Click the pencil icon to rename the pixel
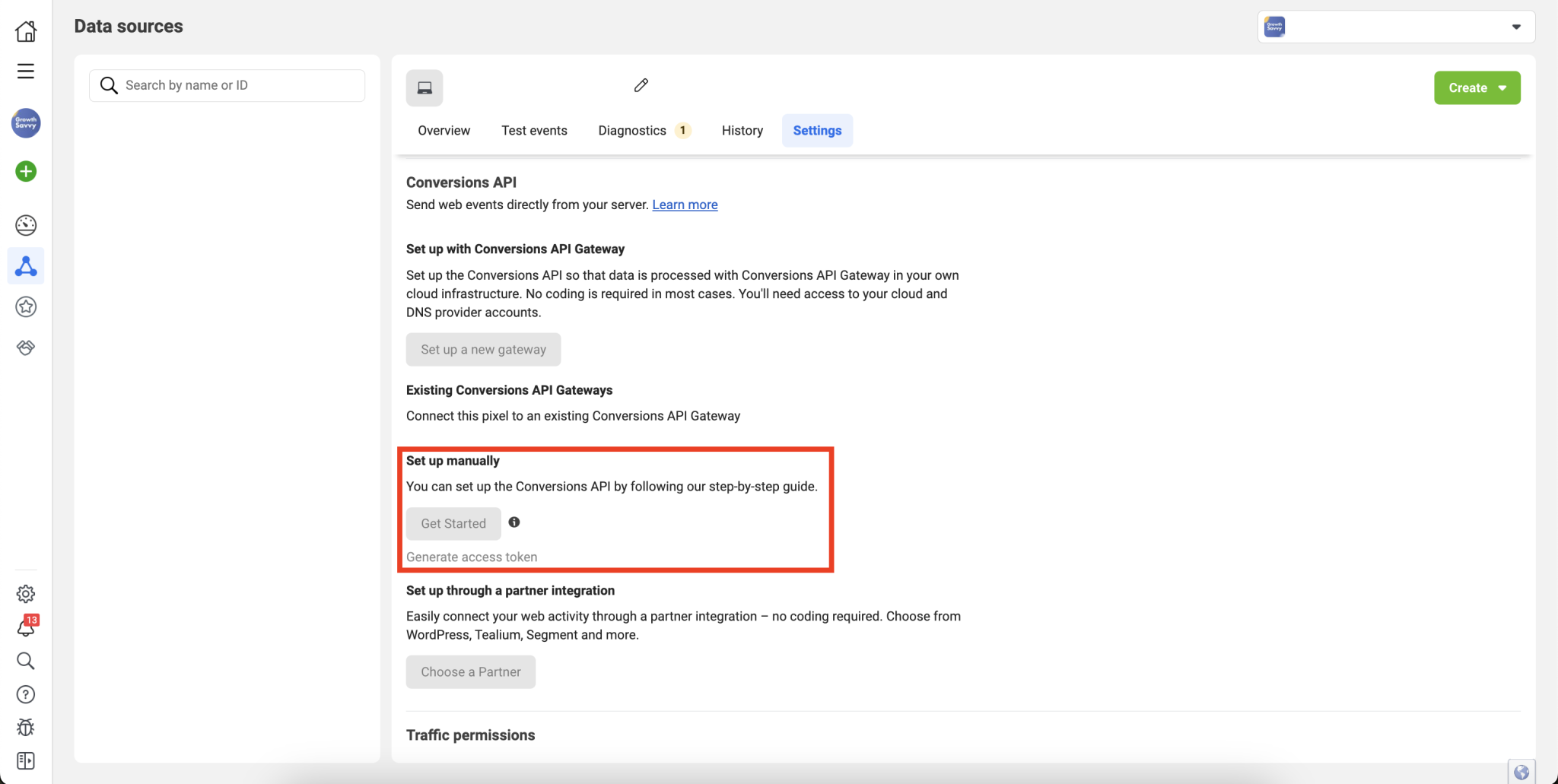Viewport: 1558px width, 784px height. point(640,85)
